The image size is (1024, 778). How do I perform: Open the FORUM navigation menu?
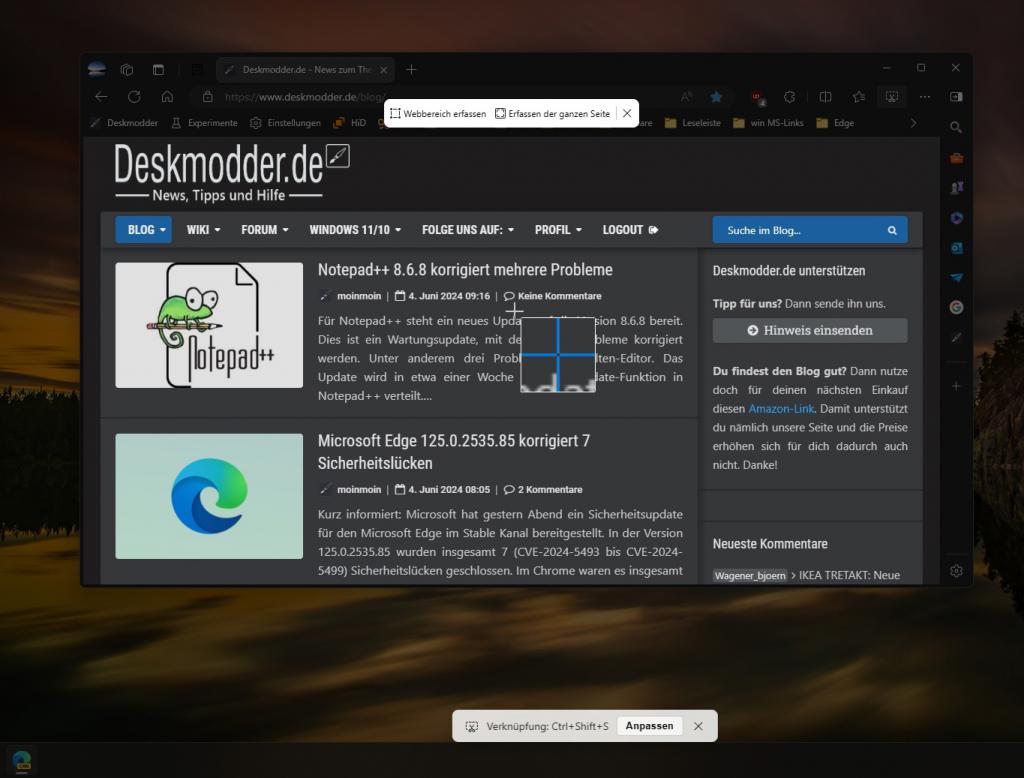(264, 230)
